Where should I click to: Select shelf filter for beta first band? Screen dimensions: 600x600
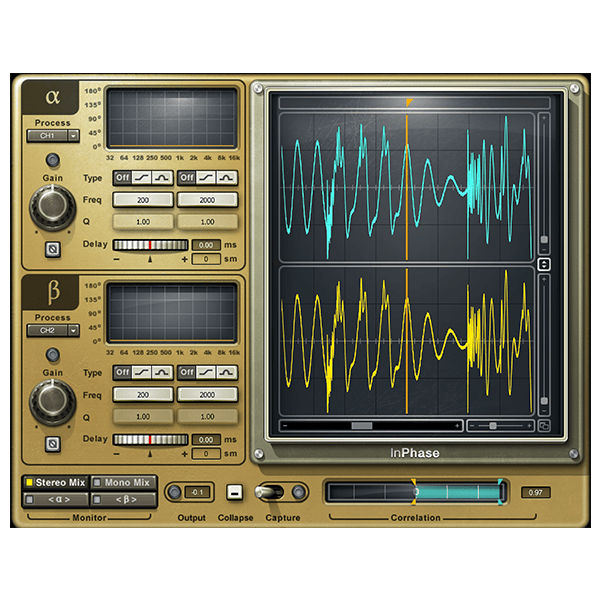tap(142, 372)
